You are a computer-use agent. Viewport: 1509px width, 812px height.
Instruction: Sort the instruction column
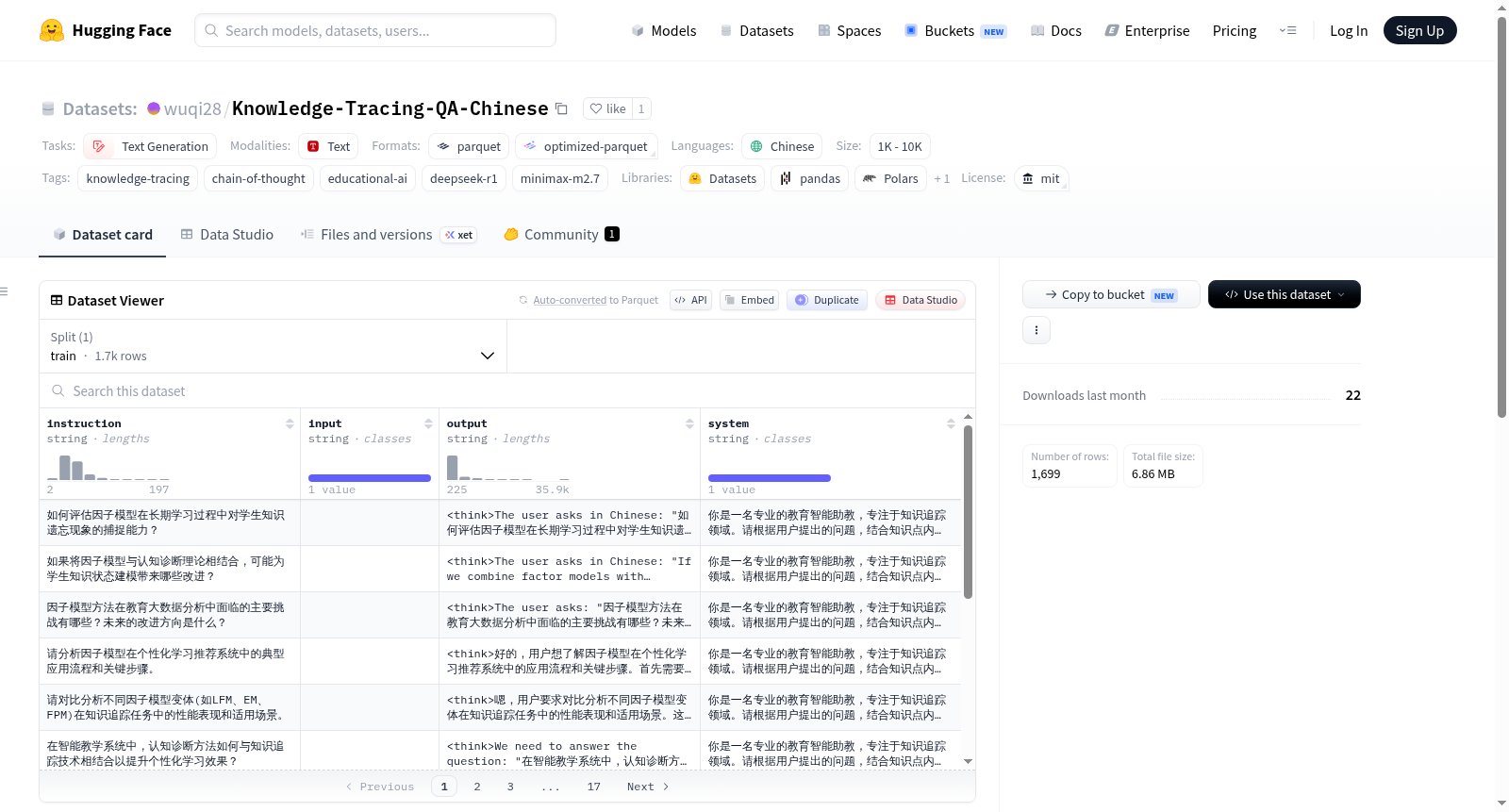290,423
